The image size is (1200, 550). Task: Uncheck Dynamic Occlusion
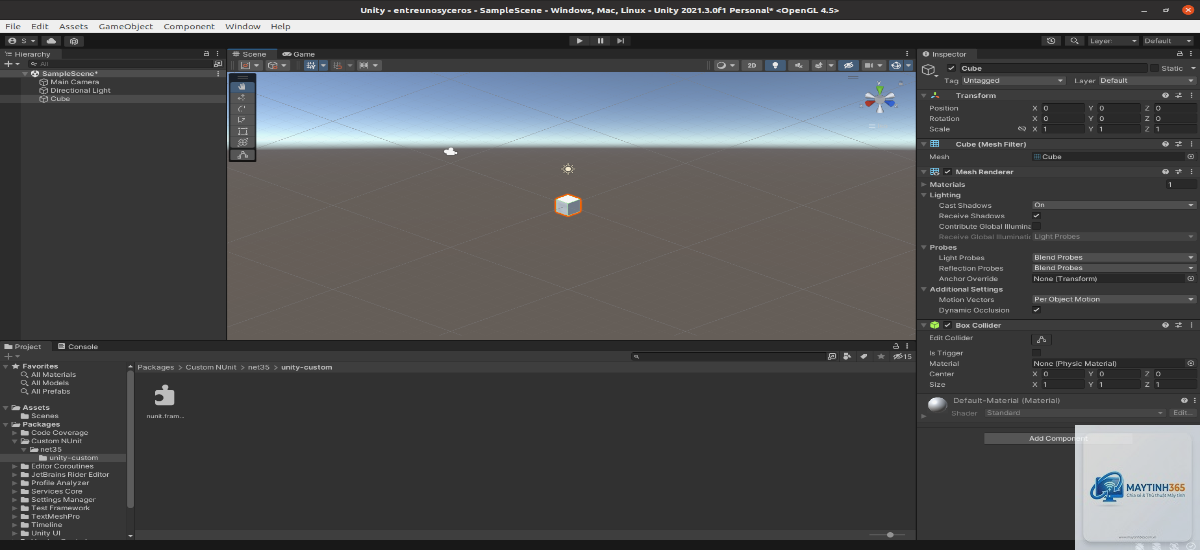tap(1036, 310)
